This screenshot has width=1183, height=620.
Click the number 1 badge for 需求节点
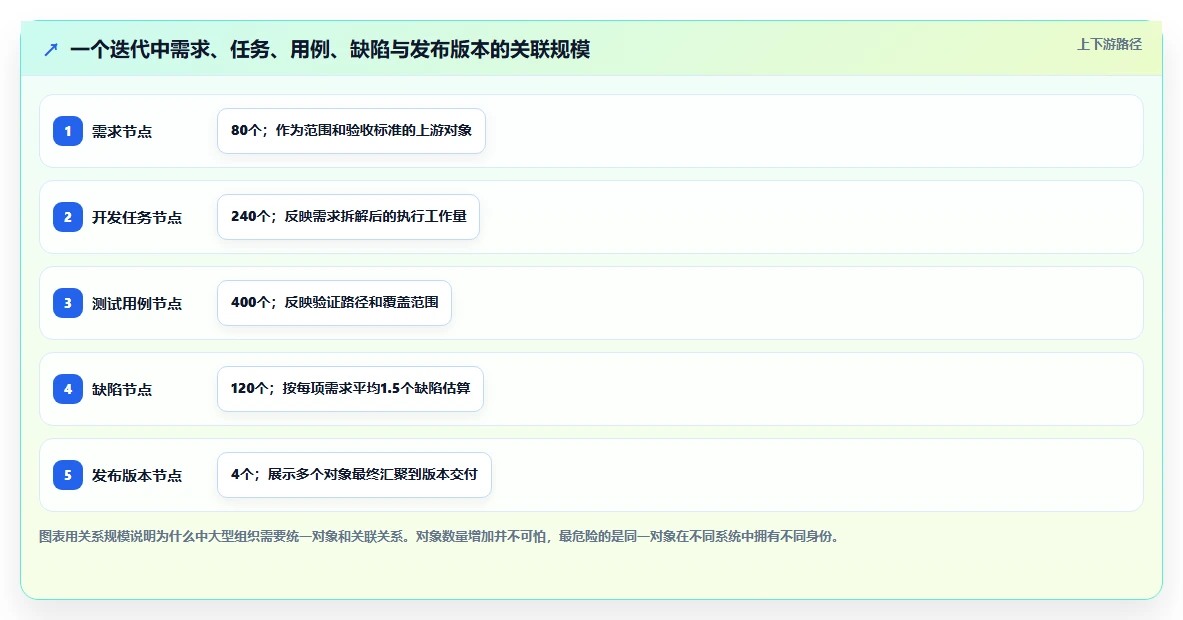pos(68,131)
